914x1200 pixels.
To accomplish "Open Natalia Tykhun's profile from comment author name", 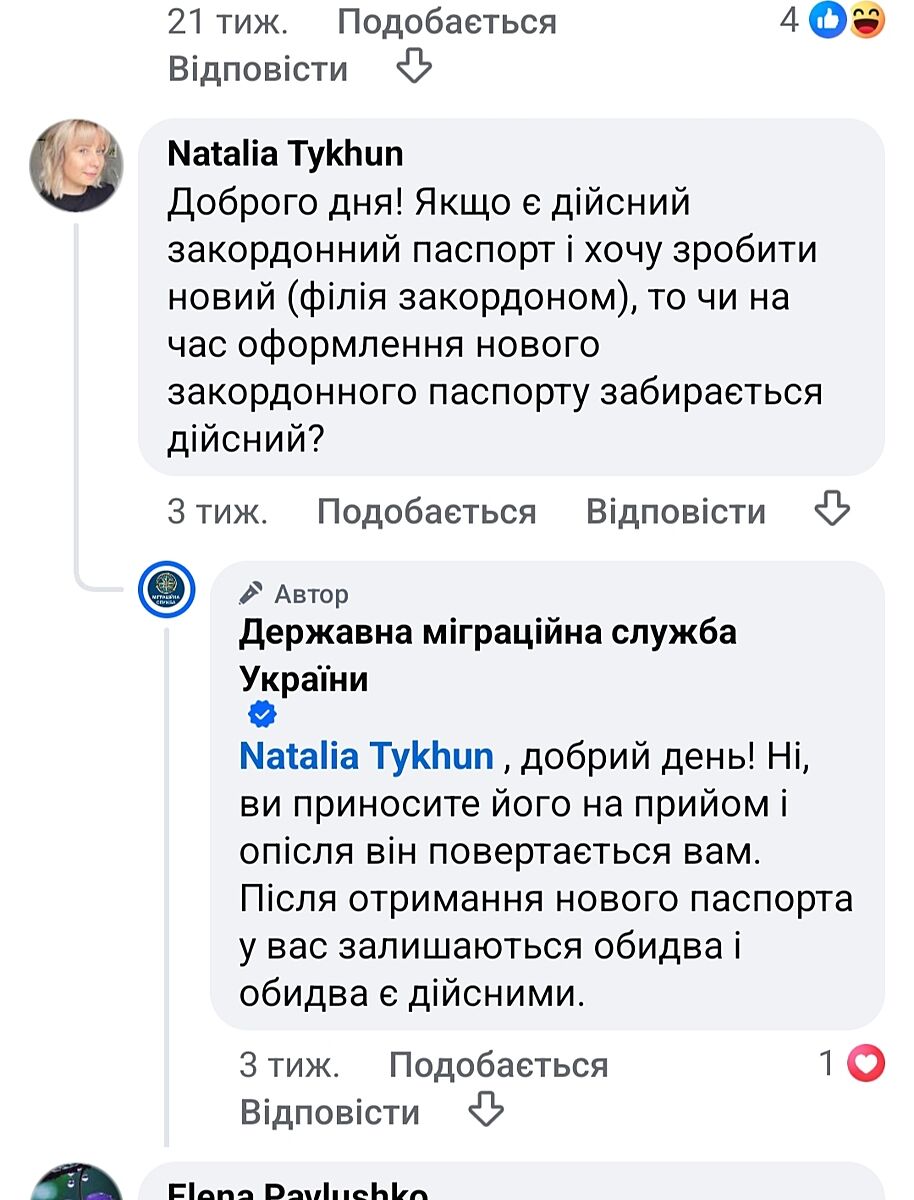I will 285,153.
